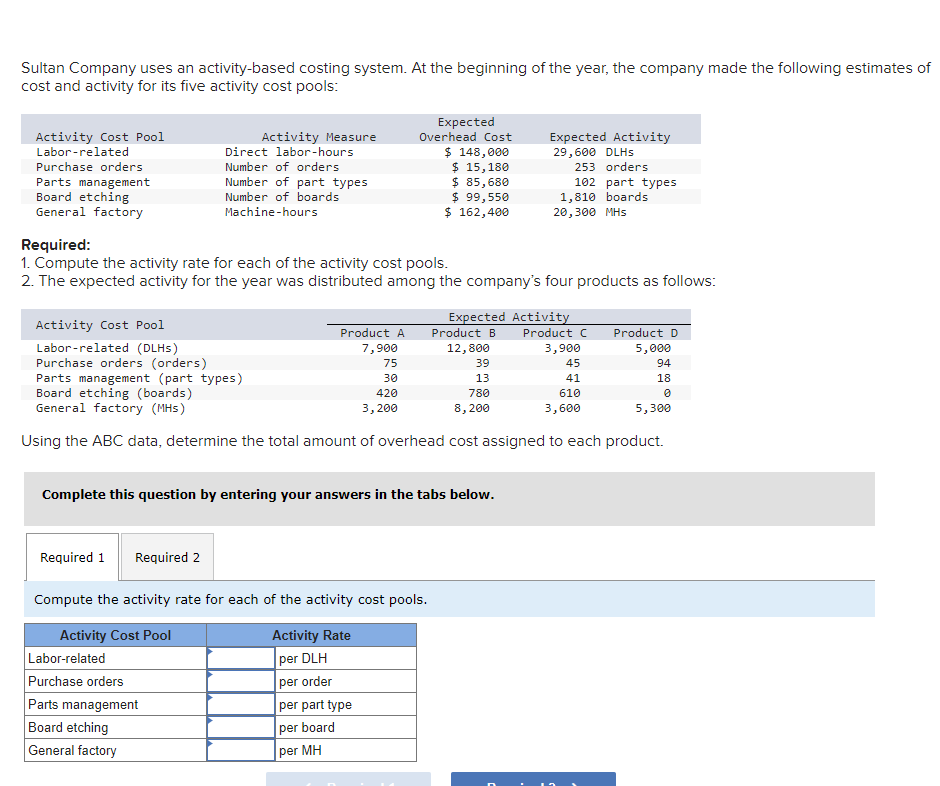Click the blue corner marker in Labor-related cell
This screenshot has height=786, width=940.
click(210, 651)
